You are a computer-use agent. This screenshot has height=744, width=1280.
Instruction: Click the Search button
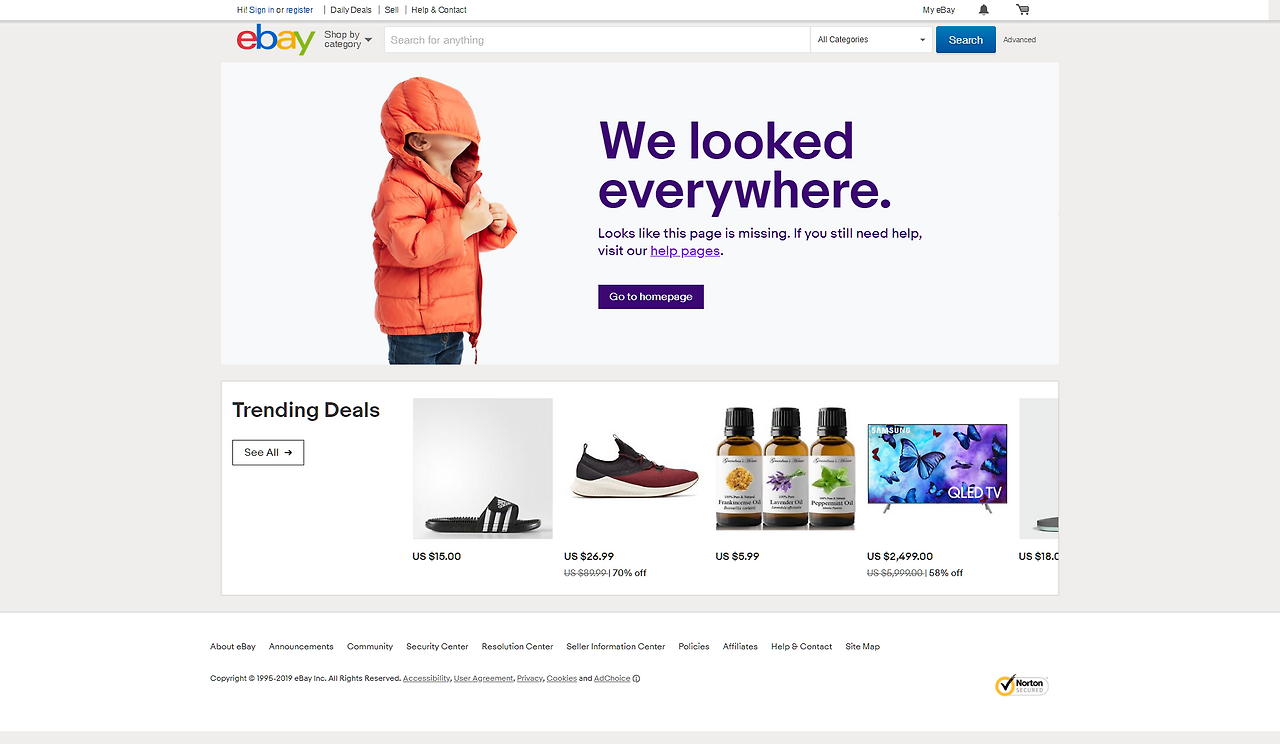click(966, 40)
